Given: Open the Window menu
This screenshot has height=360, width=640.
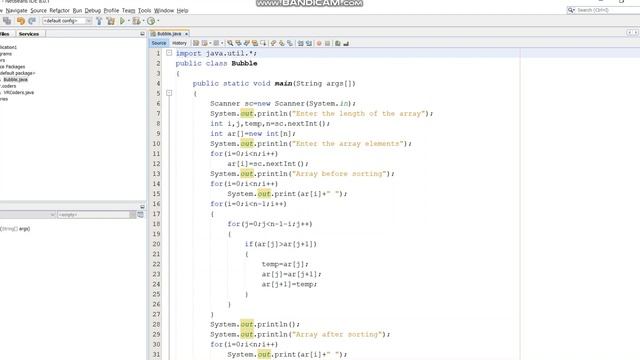Looking at the screenshot, I should point(164,10).
